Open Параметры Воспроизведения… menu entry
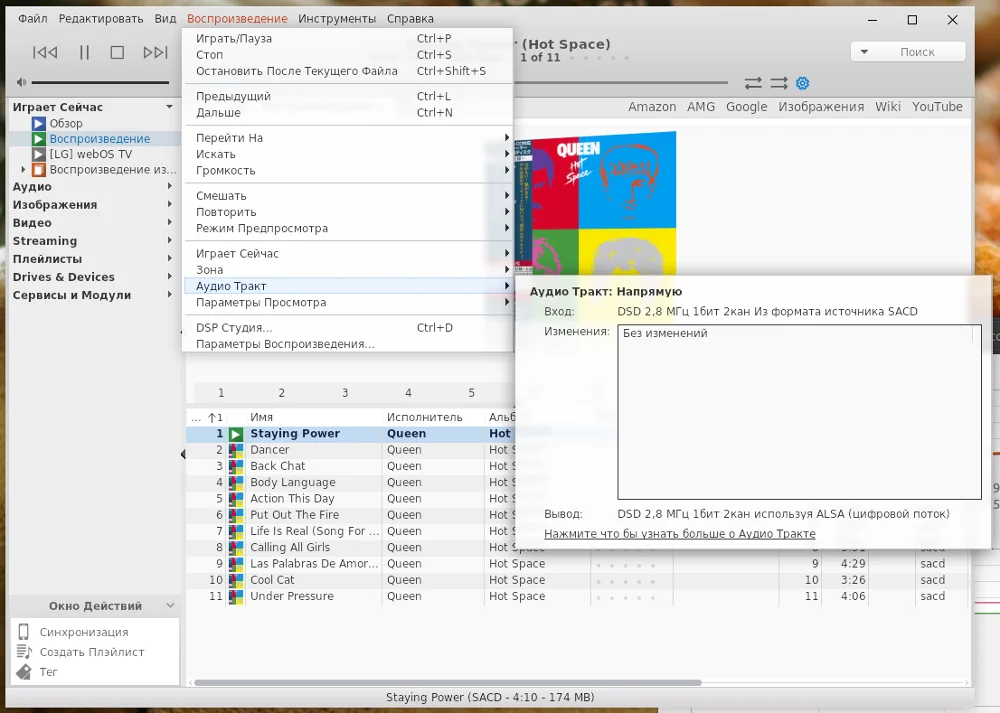 click(348, 344)
